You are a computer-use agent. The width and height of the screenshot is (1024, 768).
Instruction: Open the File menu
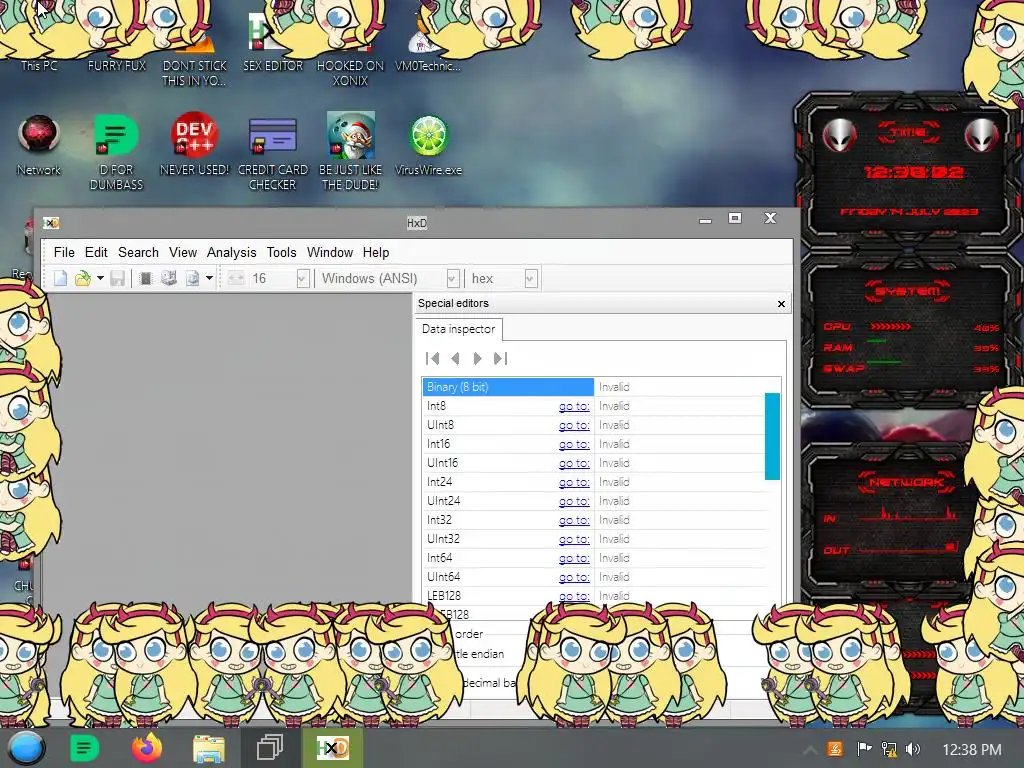click(x=64, y=252)
